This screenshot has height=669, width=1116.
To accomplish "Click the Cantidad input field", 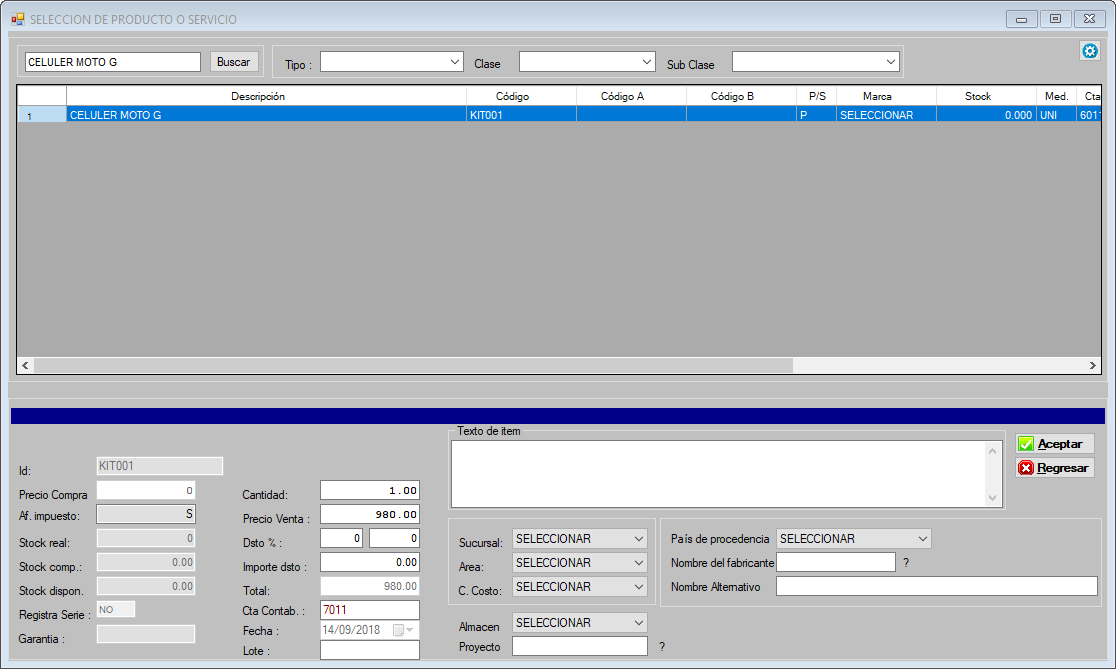I will [369, 490].
